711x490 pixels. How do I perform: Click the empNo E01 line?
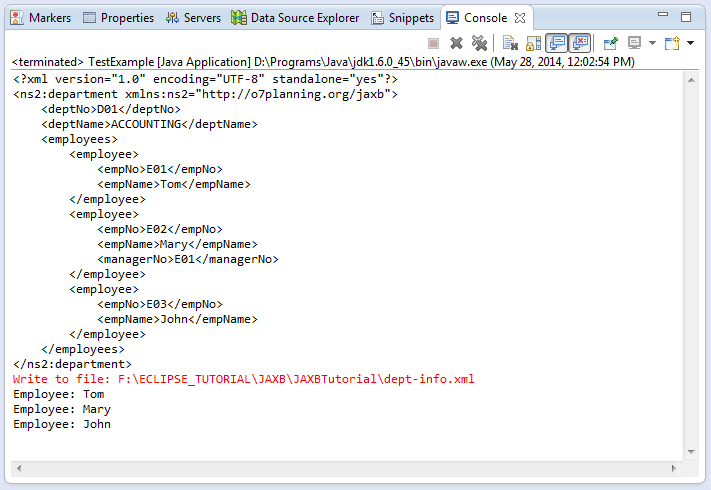160,169
